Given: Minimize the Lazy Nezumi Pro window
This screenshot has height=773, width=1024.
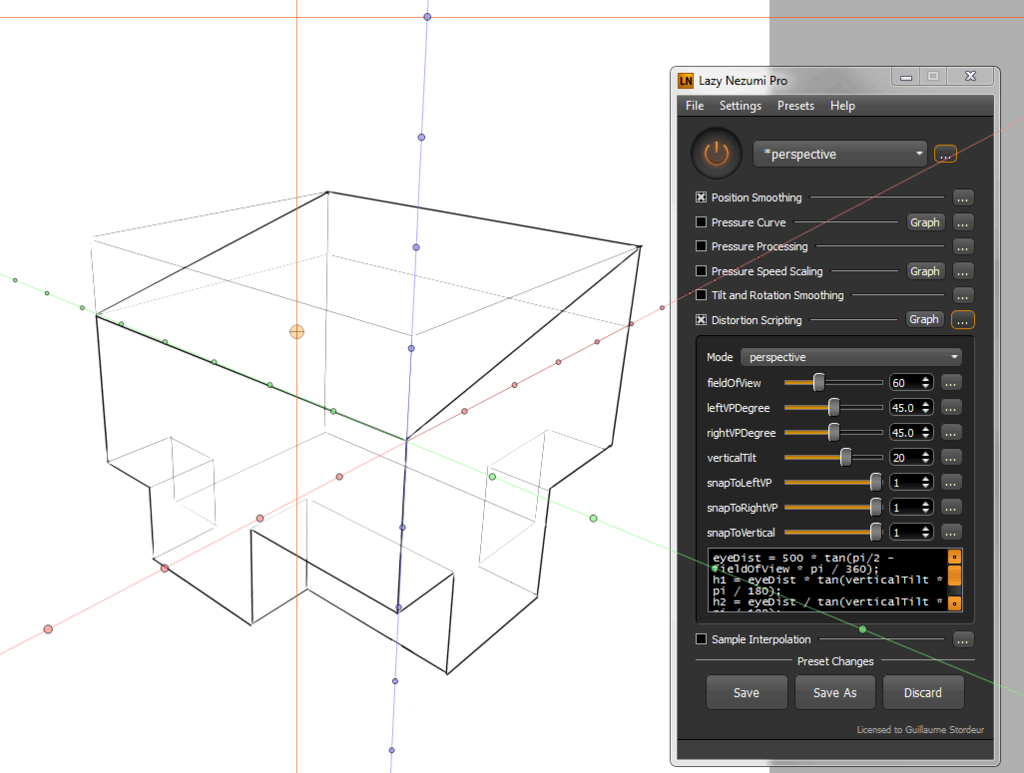Looking at the screenshot, I should (x=906, y=77).
